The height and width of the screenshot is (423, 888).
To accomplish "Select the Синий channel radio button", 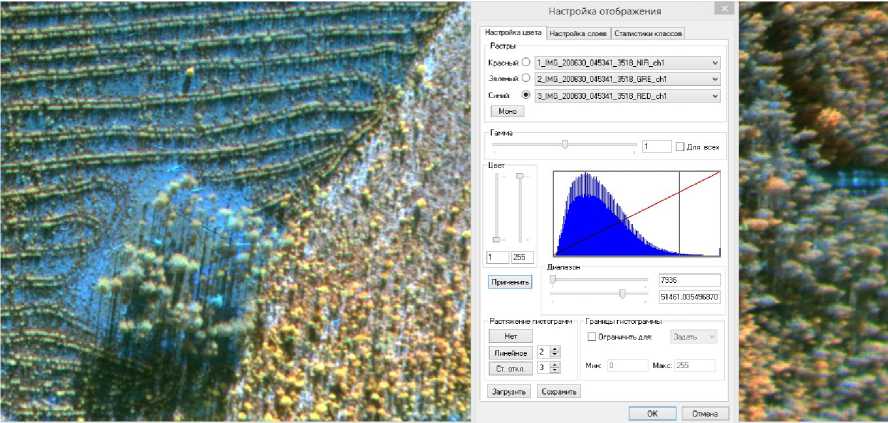I will [526, 95].
